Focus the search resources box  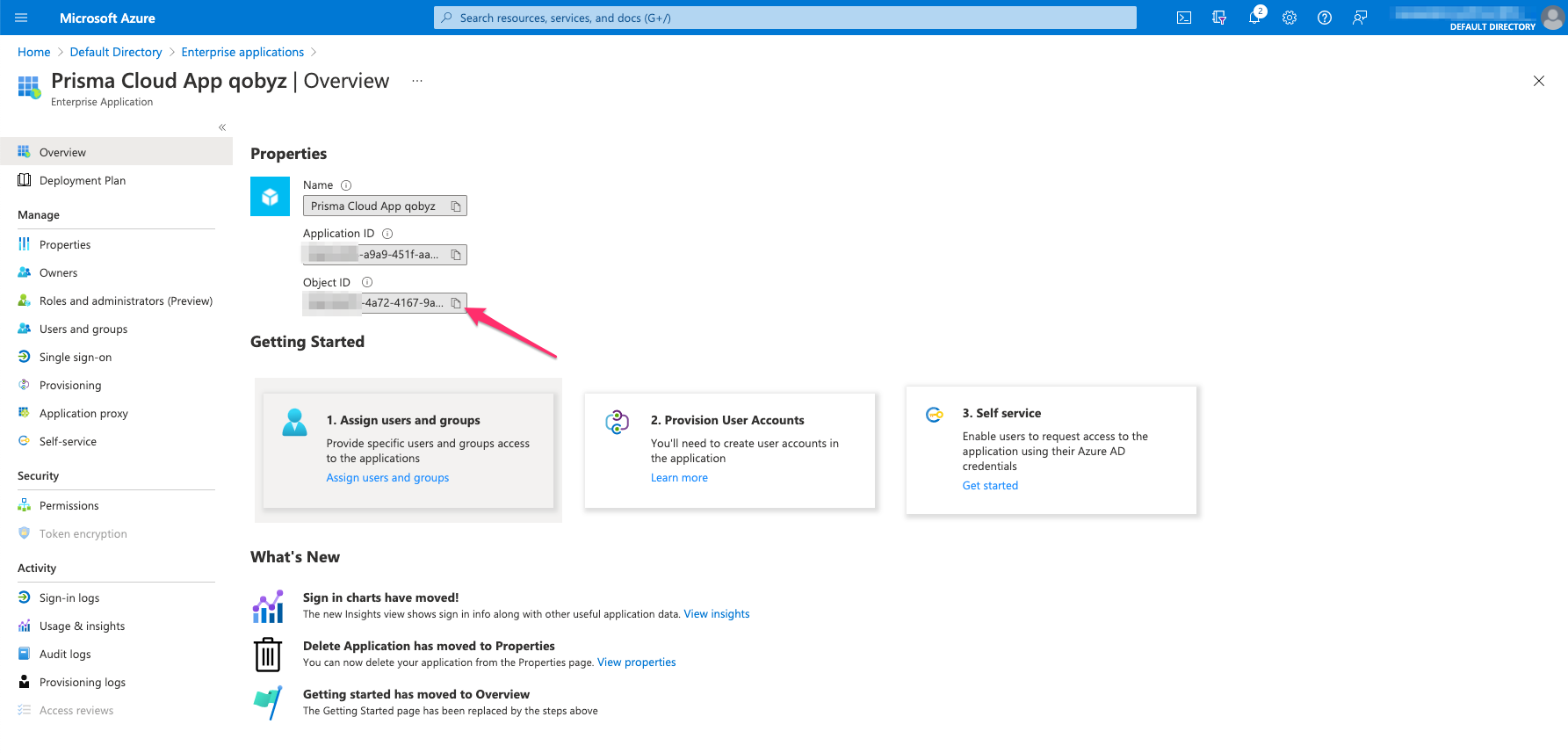(x=784, y=18)
